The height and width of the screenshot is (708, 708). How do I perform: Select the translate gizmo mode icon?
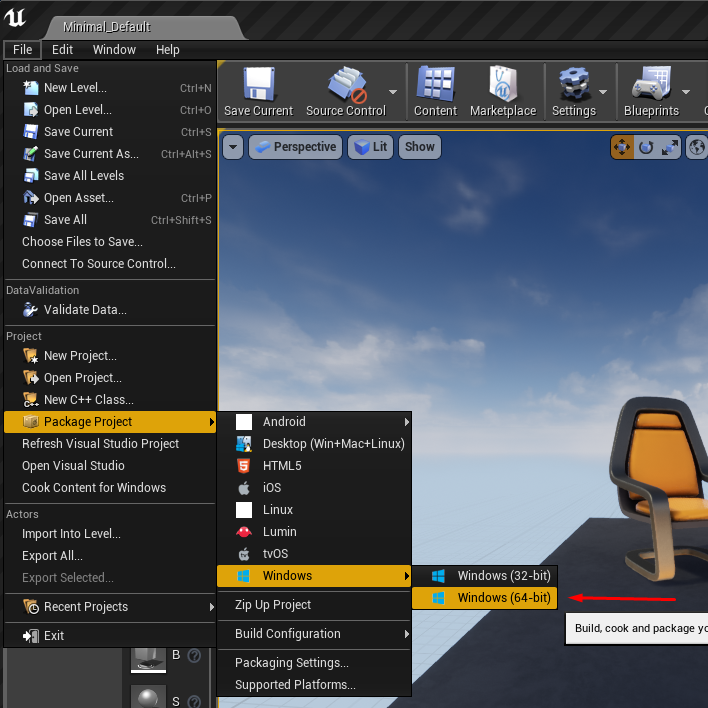[622, 147]
